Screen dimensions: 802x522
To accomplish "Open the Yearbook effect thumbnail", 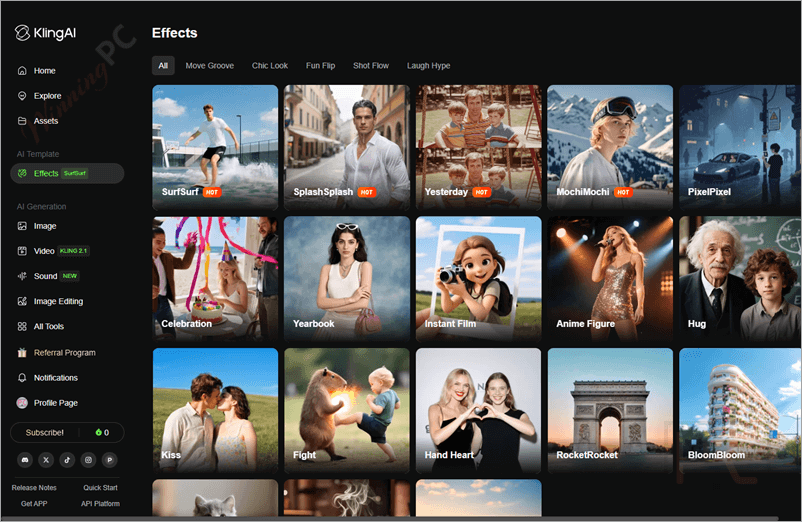I will click(347, 279).
